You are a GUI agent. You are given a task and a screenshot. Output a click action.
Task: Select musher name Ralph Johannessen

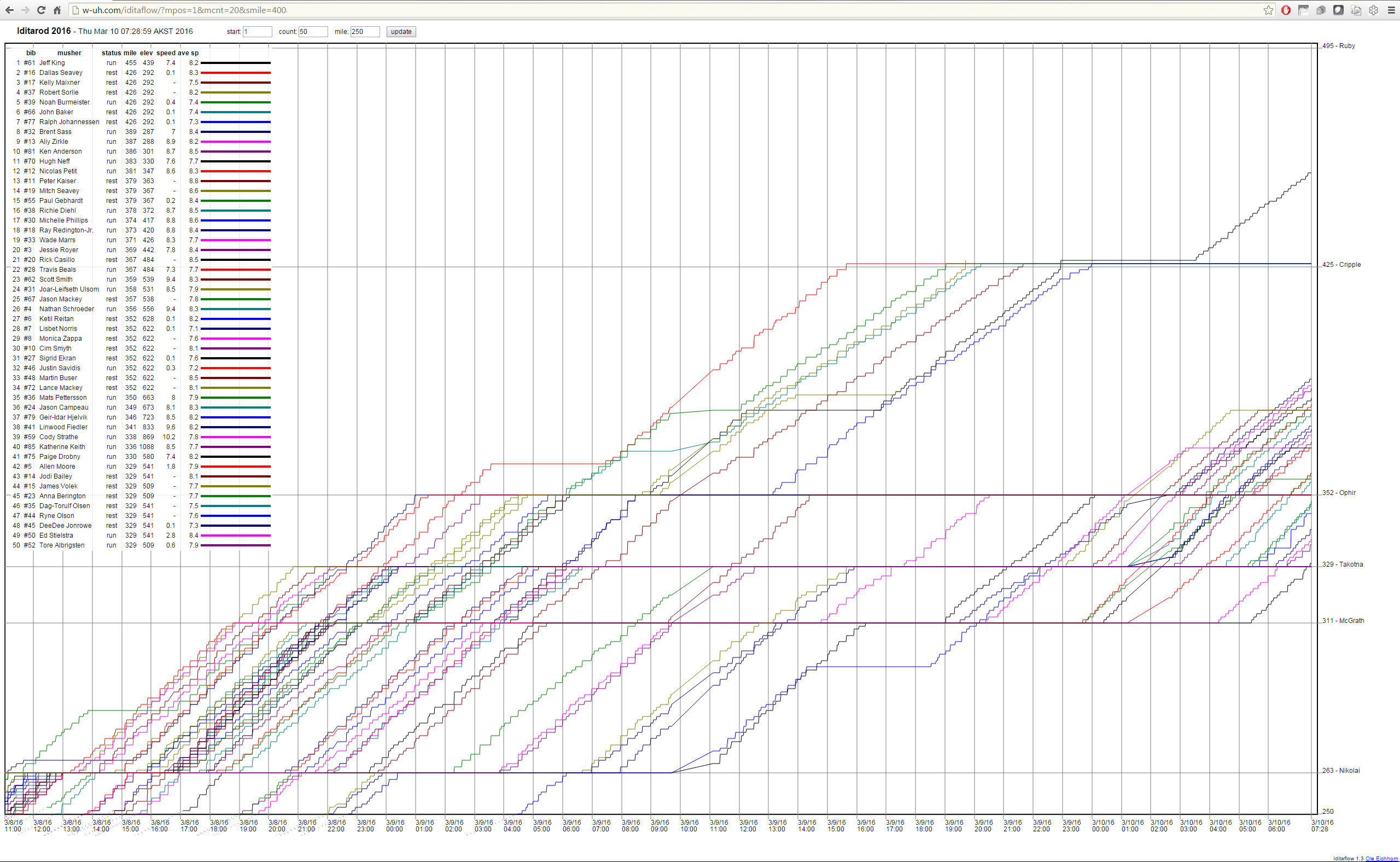point(69,122)
